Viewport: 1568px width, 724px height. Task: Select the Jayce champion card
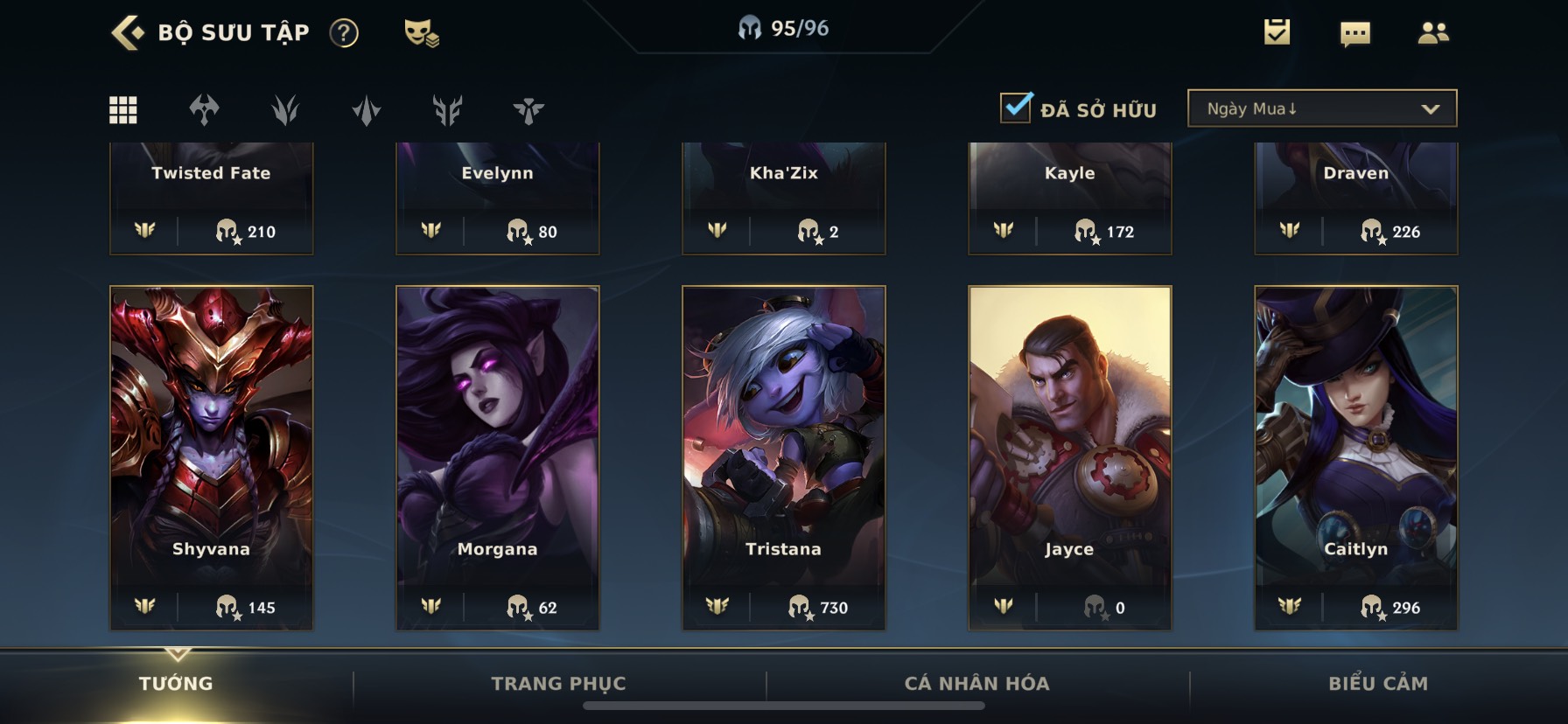tap(1069, 457)
